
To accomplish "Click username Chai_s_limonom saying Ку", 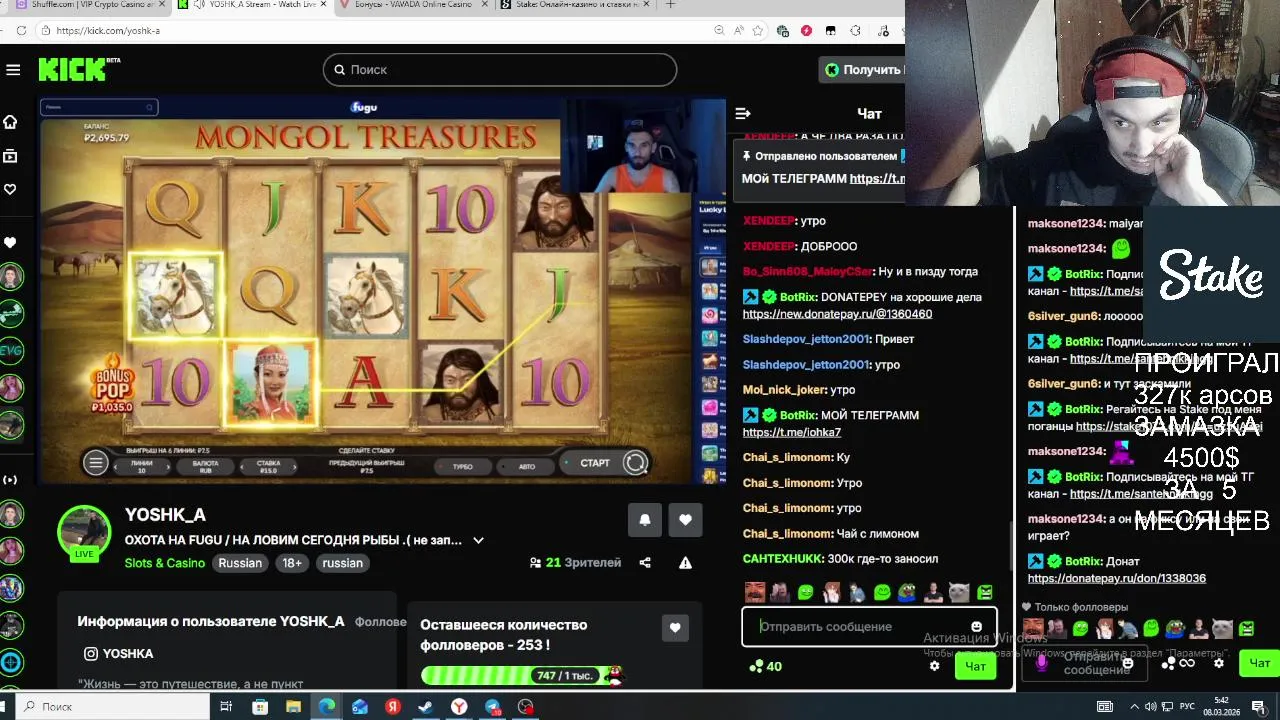I will (x=788, y=457).
